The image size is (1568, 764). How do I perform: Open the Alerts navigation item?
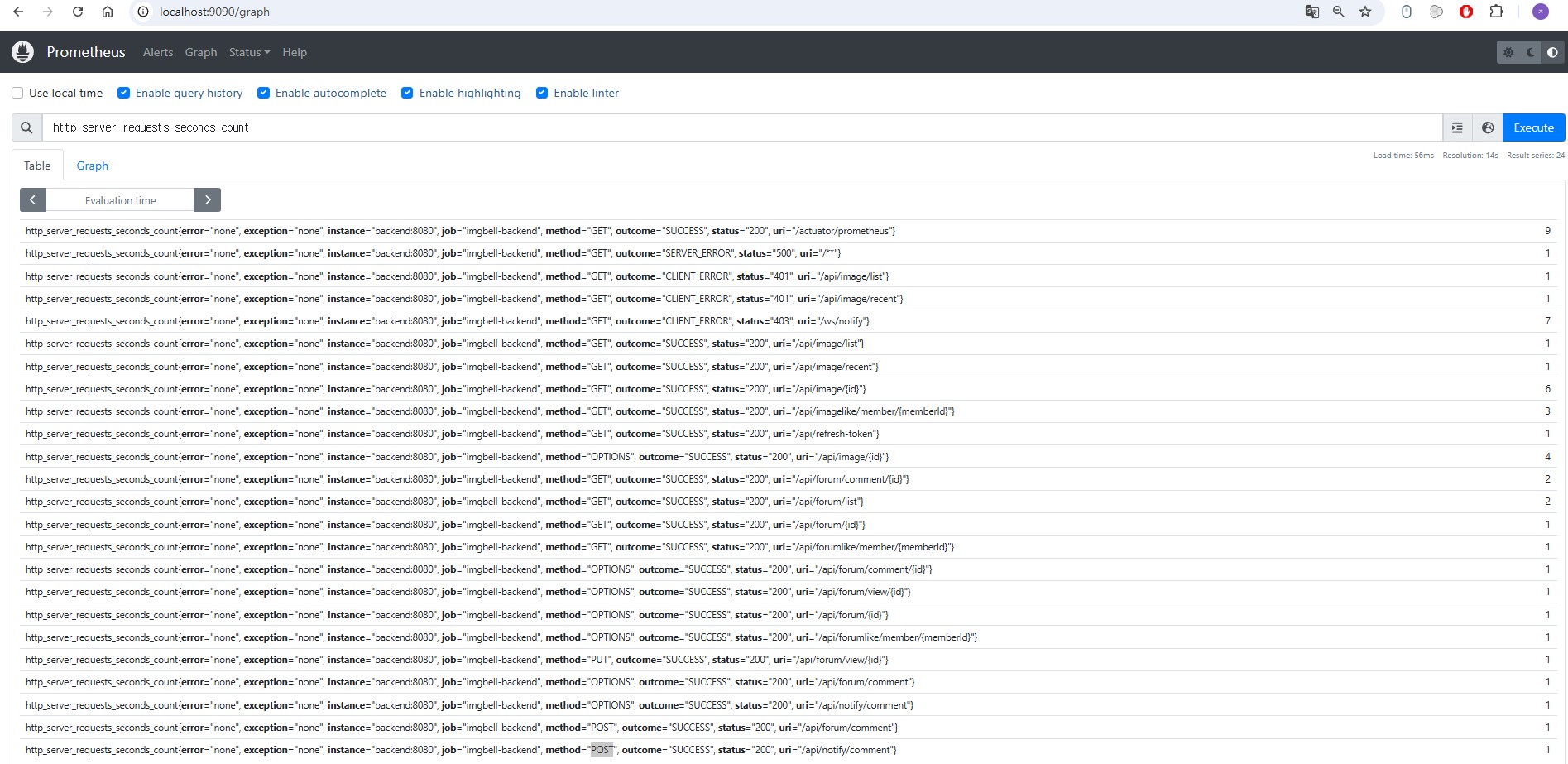(158, 52)
